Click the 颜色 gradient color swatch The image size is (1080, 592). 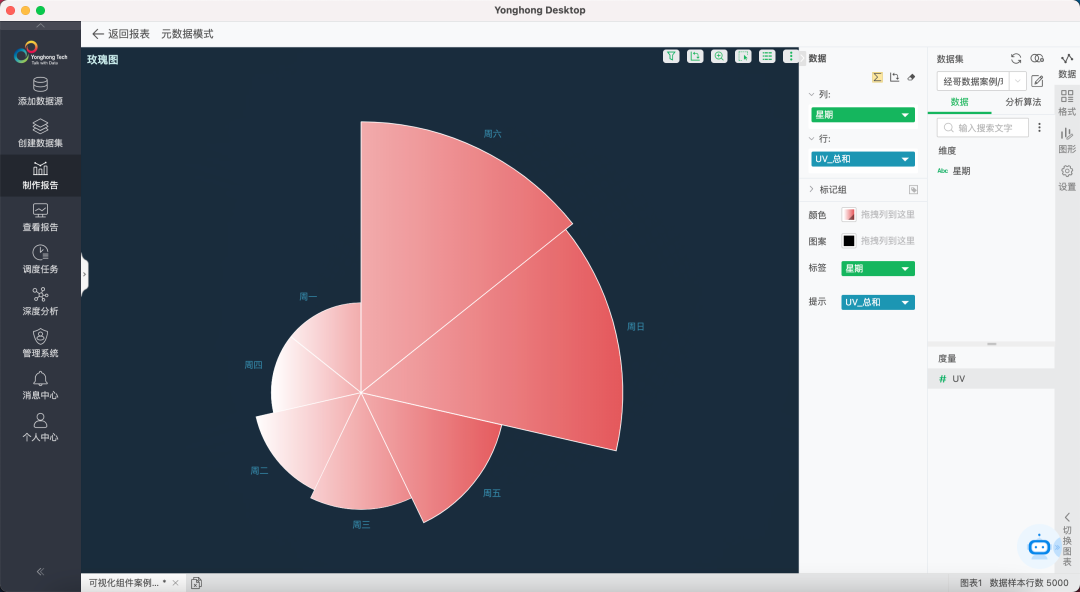[849, 214]
